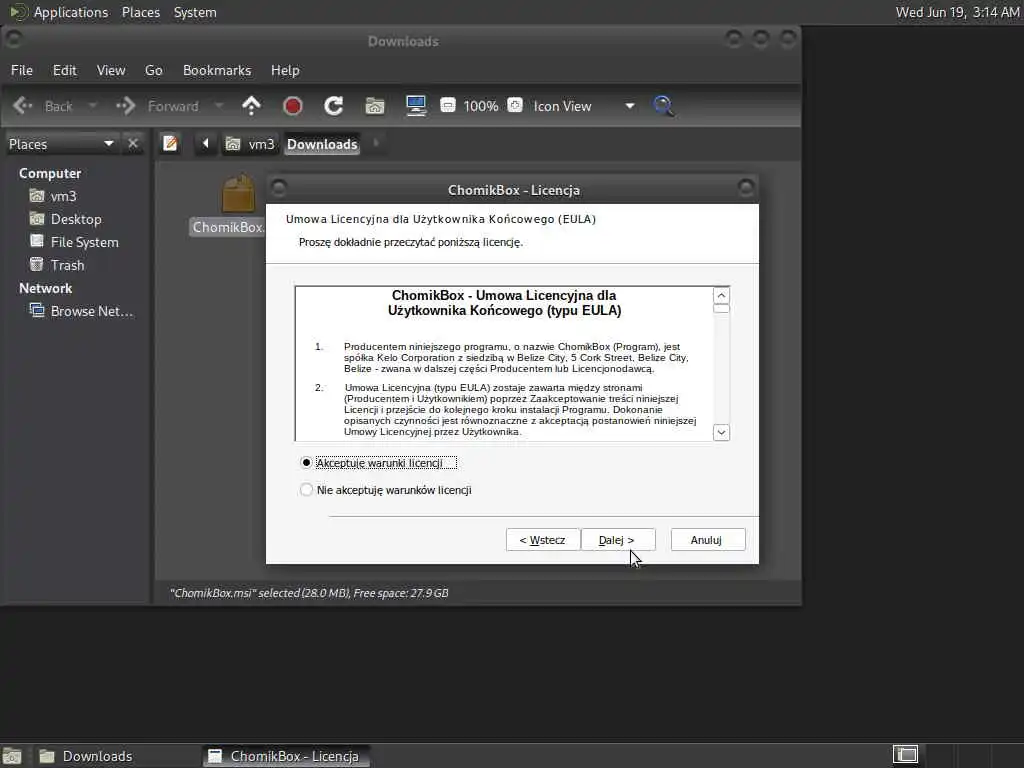Go forward with the Forward arrow
The width and height of the screenshot is (1024, 768).
click(x=157, y=106)
